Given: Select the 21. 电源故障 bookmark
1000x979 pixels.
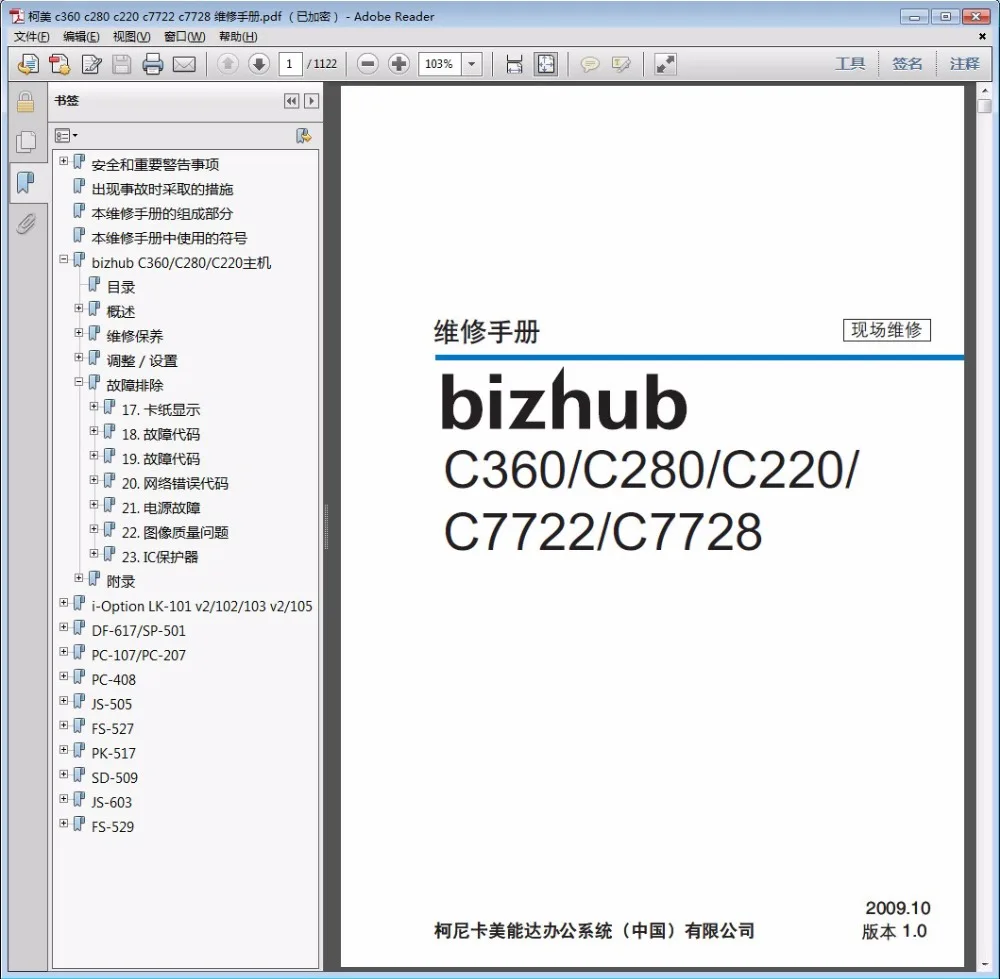Looking at the screenshot, I should point(161,508).
